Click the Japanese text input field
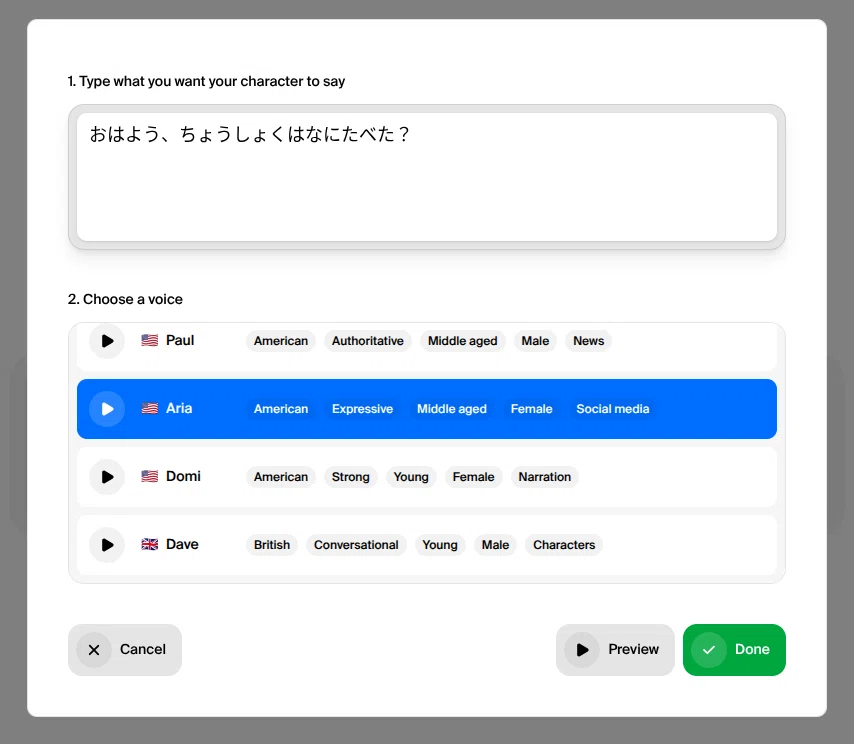 pyautogui.click(x=427, y=177)
